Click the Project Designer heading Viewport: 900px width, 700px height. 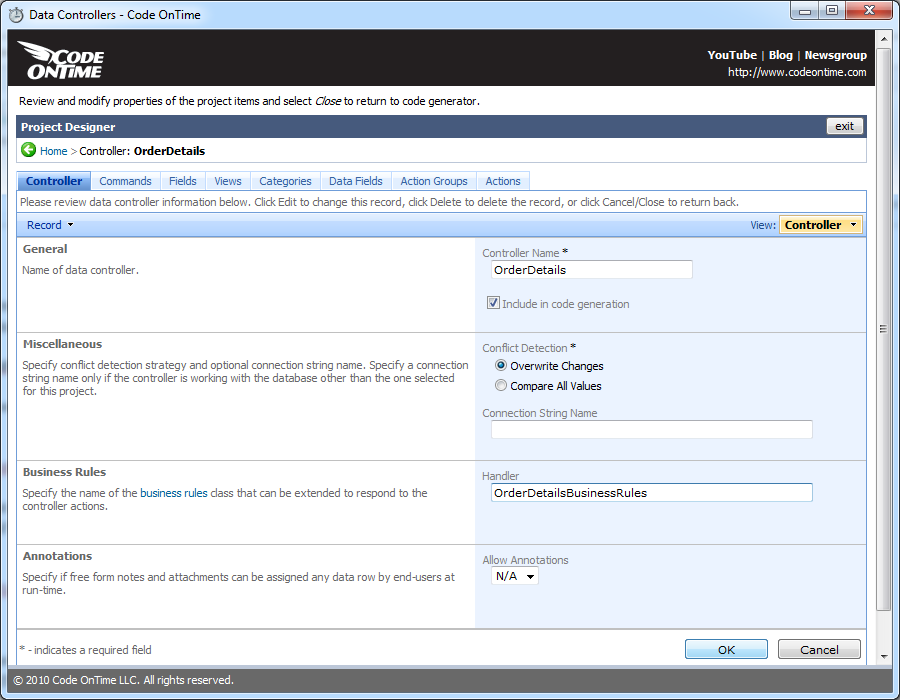68,127
